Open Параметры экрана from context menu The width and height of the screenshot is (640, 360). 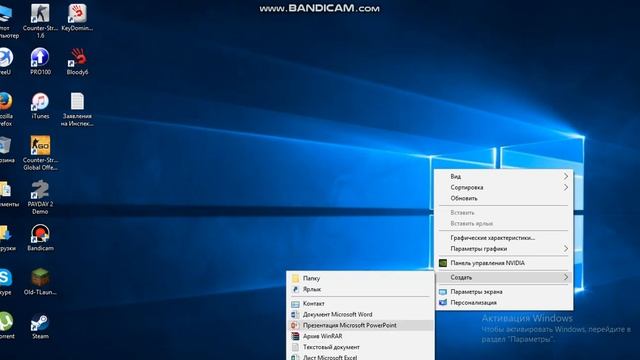click(x=504, y=292)
